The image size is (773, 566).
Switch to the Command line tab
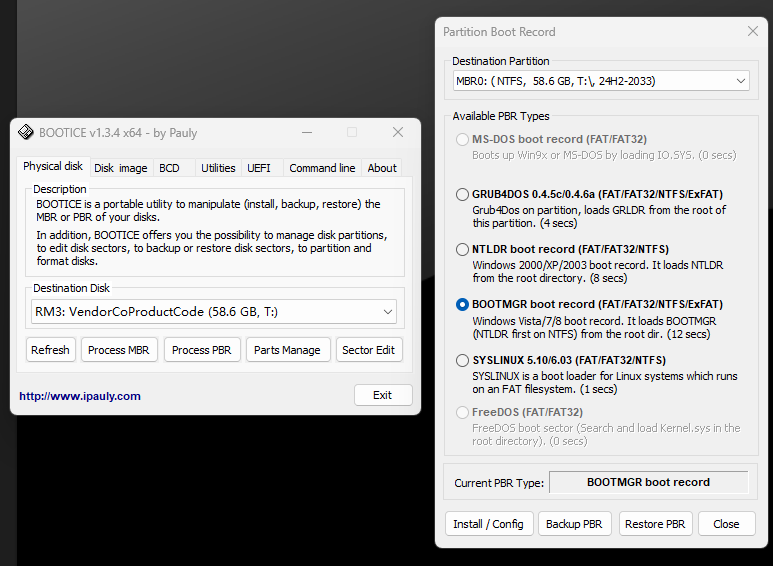click(322, 168)
